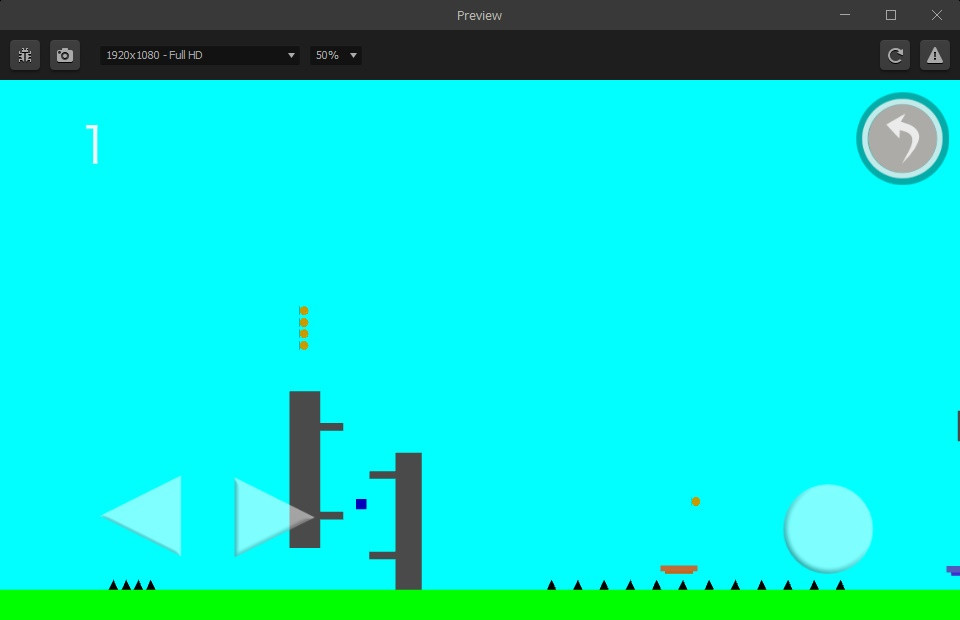Open the warnings triangle icon
This screenshot has height=620, width=960.
coord(934,55)
